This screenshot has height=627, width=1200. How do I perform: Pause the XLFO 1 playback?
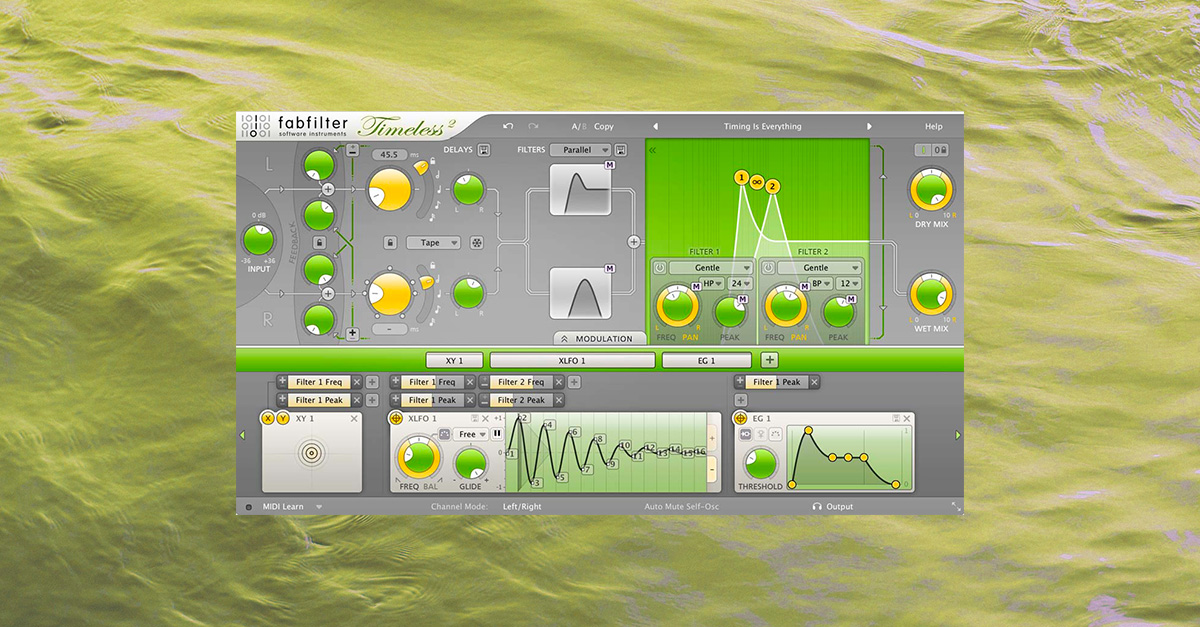coord(497,434)
